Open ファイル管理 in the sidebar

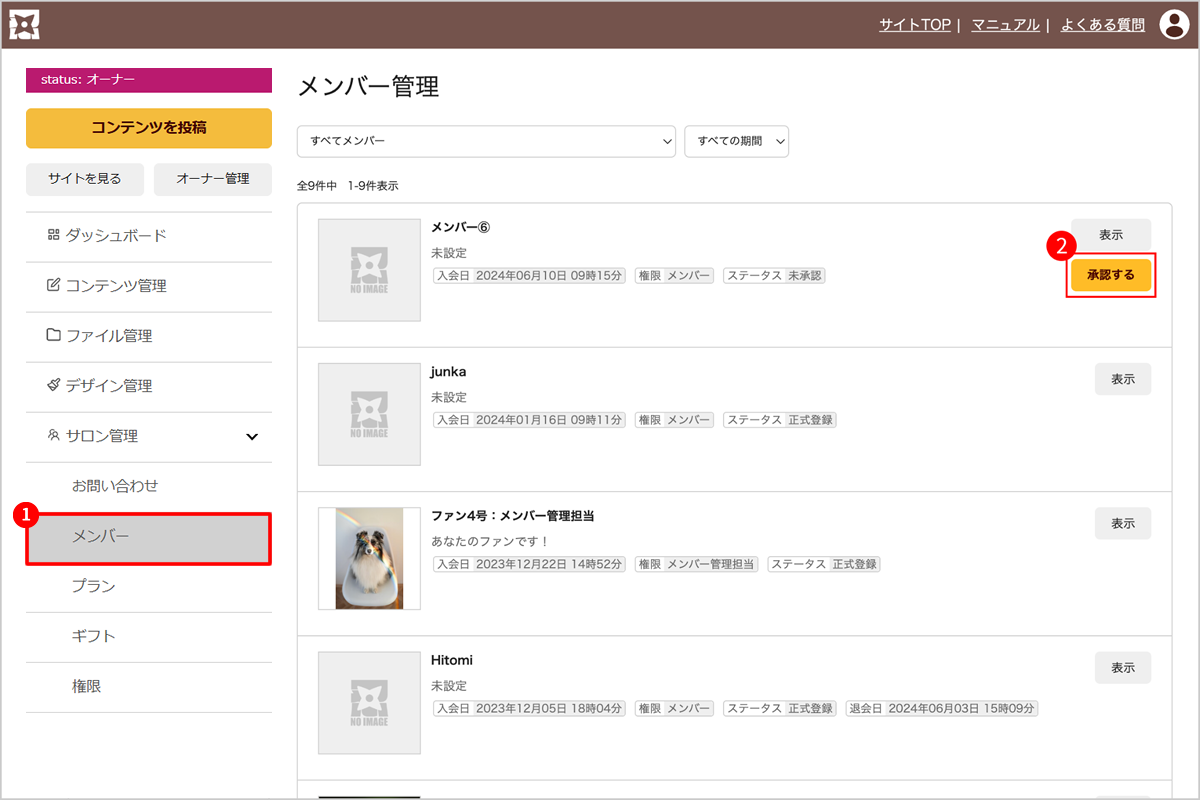point(108,336)
